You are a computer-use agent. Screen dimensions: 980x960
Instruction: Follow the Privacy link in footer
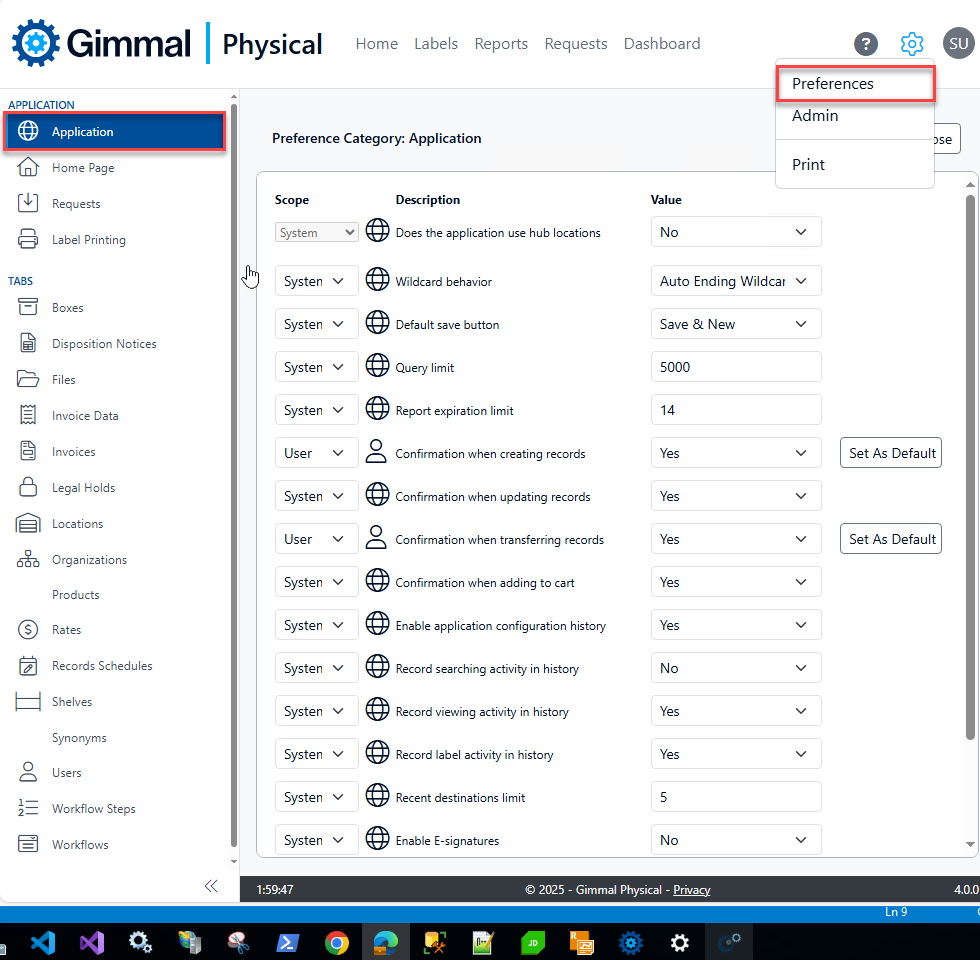click(x=691, y=890)
